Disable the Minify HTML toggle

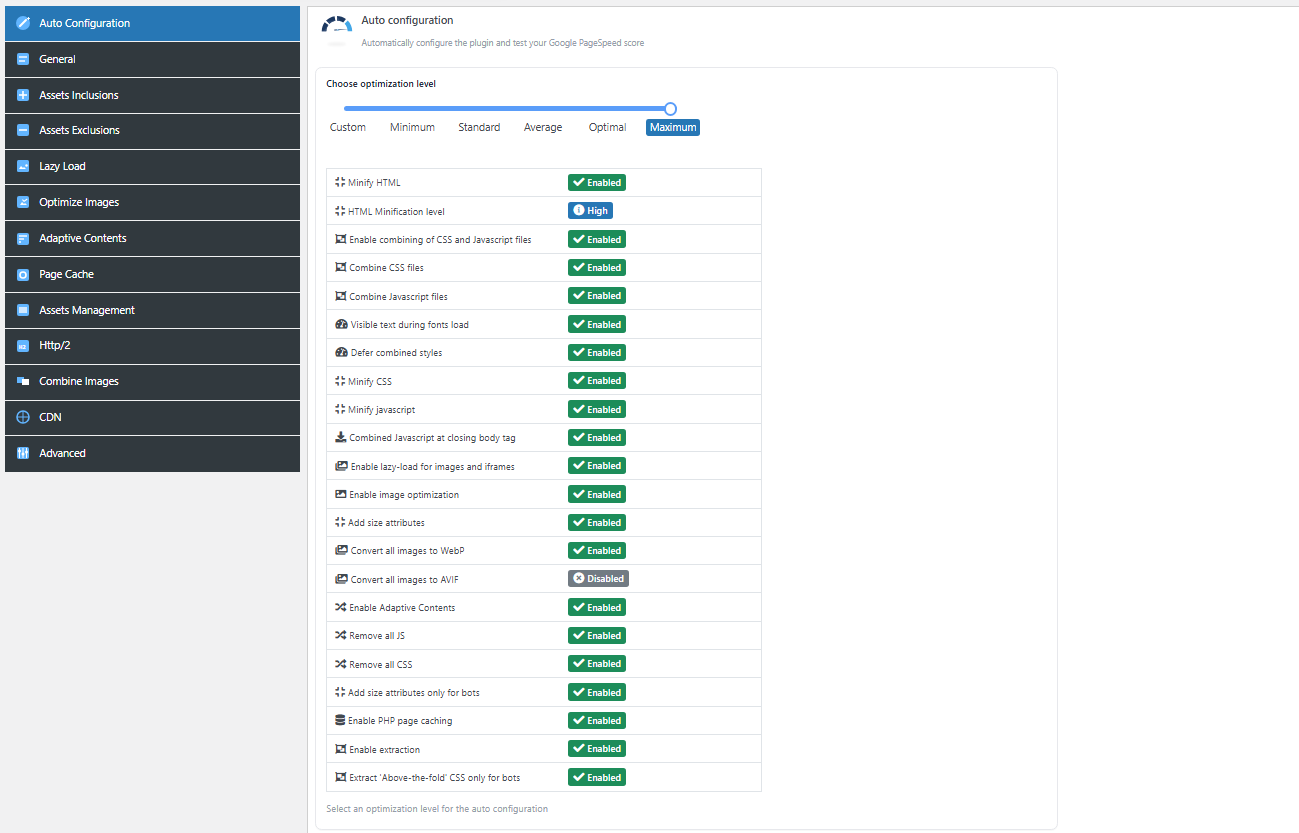pos(596,182)
